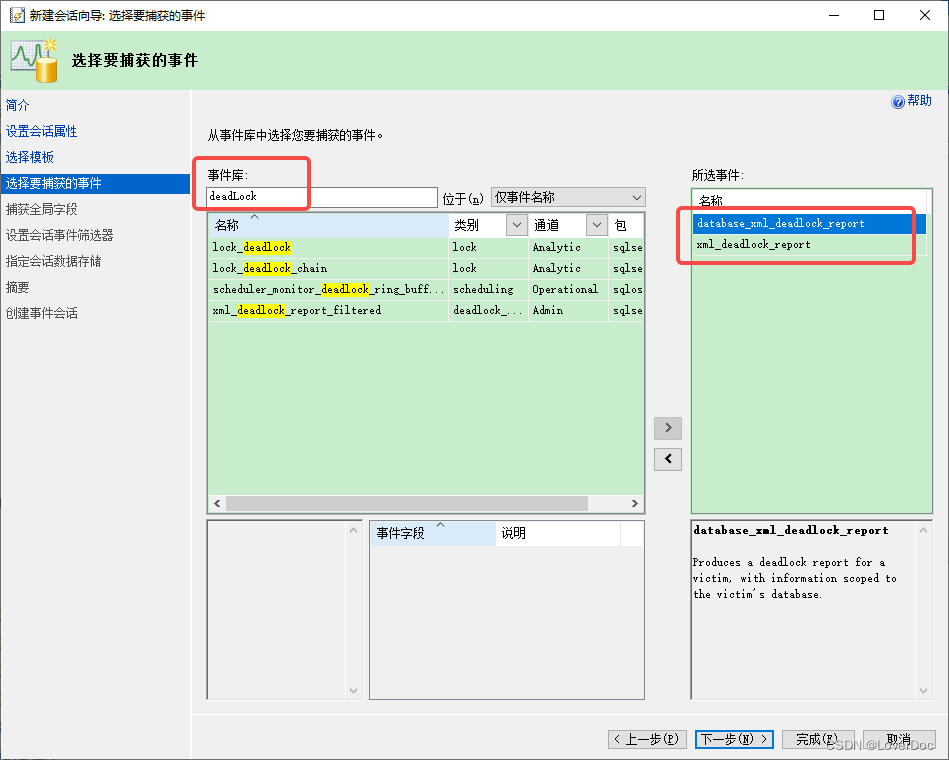Click the 事件库 search input field

click(x=320, y=197)
